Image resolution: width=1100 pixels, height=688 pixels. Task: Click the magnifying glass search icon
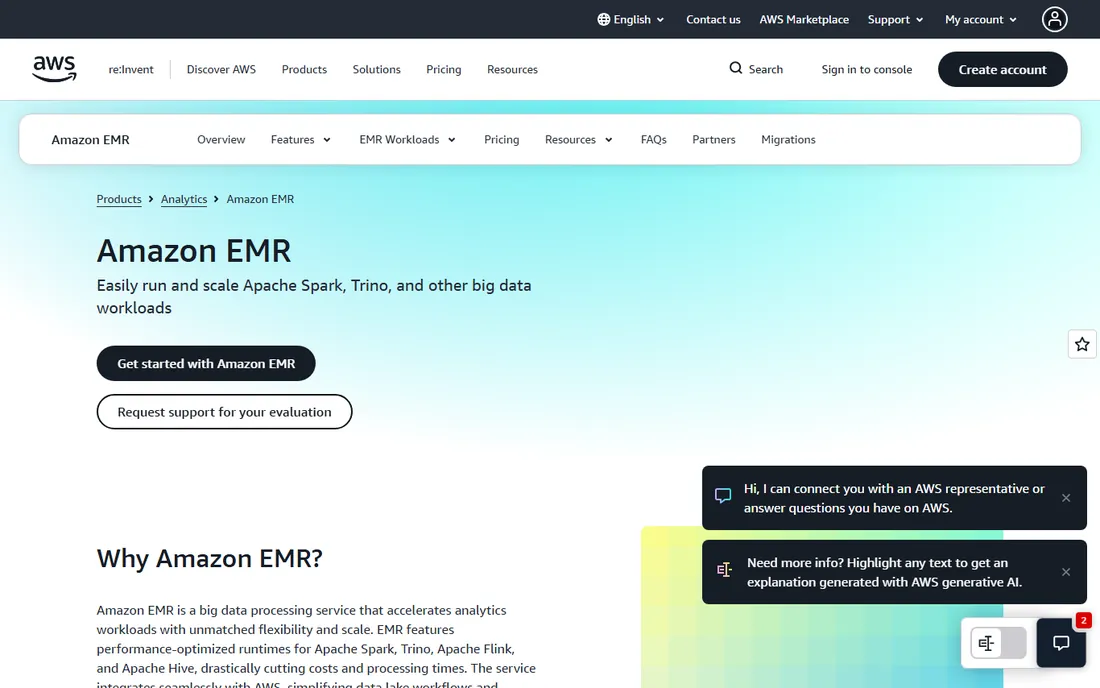(735, 68)
